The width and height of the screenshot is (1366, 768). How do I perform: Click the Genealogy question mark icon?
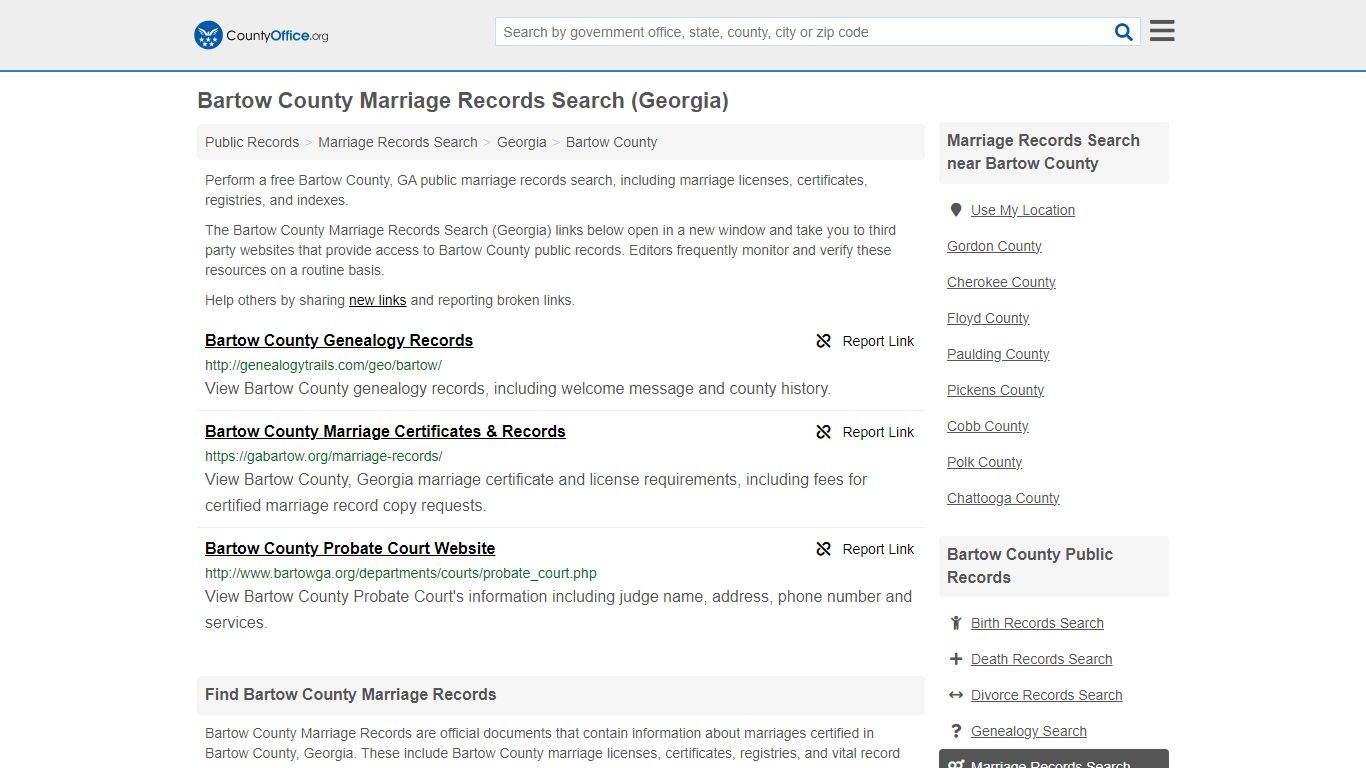pos(956,731)
